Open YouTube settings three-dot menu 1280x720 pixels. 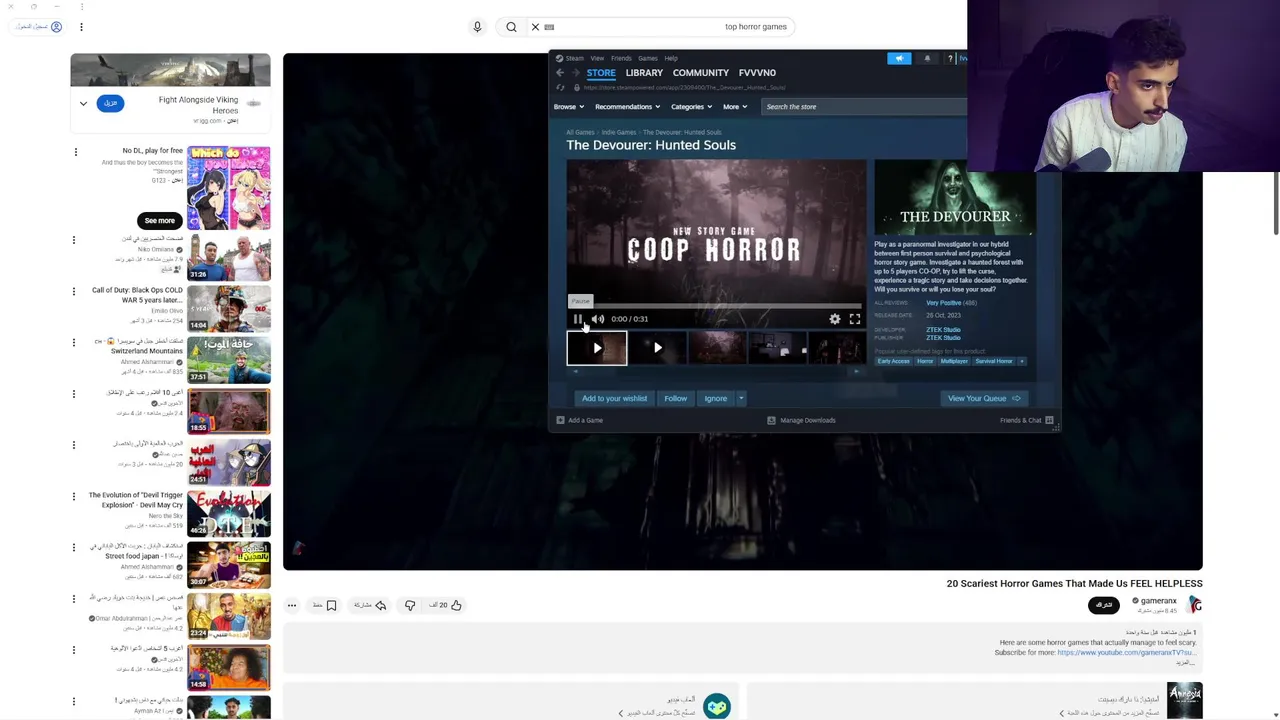tap(81, 27)
